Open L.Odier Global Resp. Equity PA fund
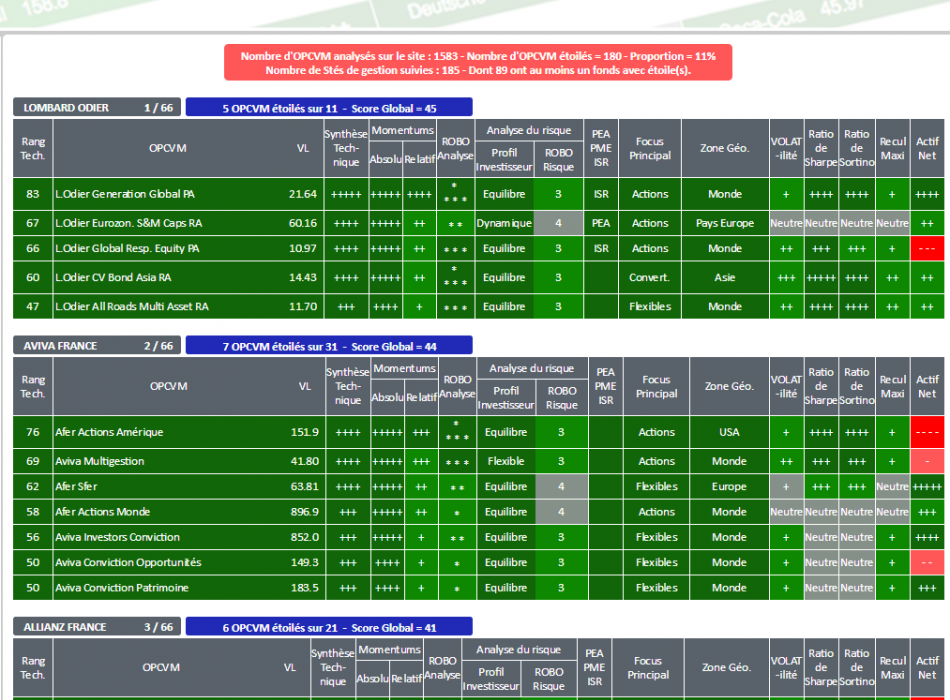Image resolution: width=950 pixels, height=700 pixels. (x=127, y=248)
